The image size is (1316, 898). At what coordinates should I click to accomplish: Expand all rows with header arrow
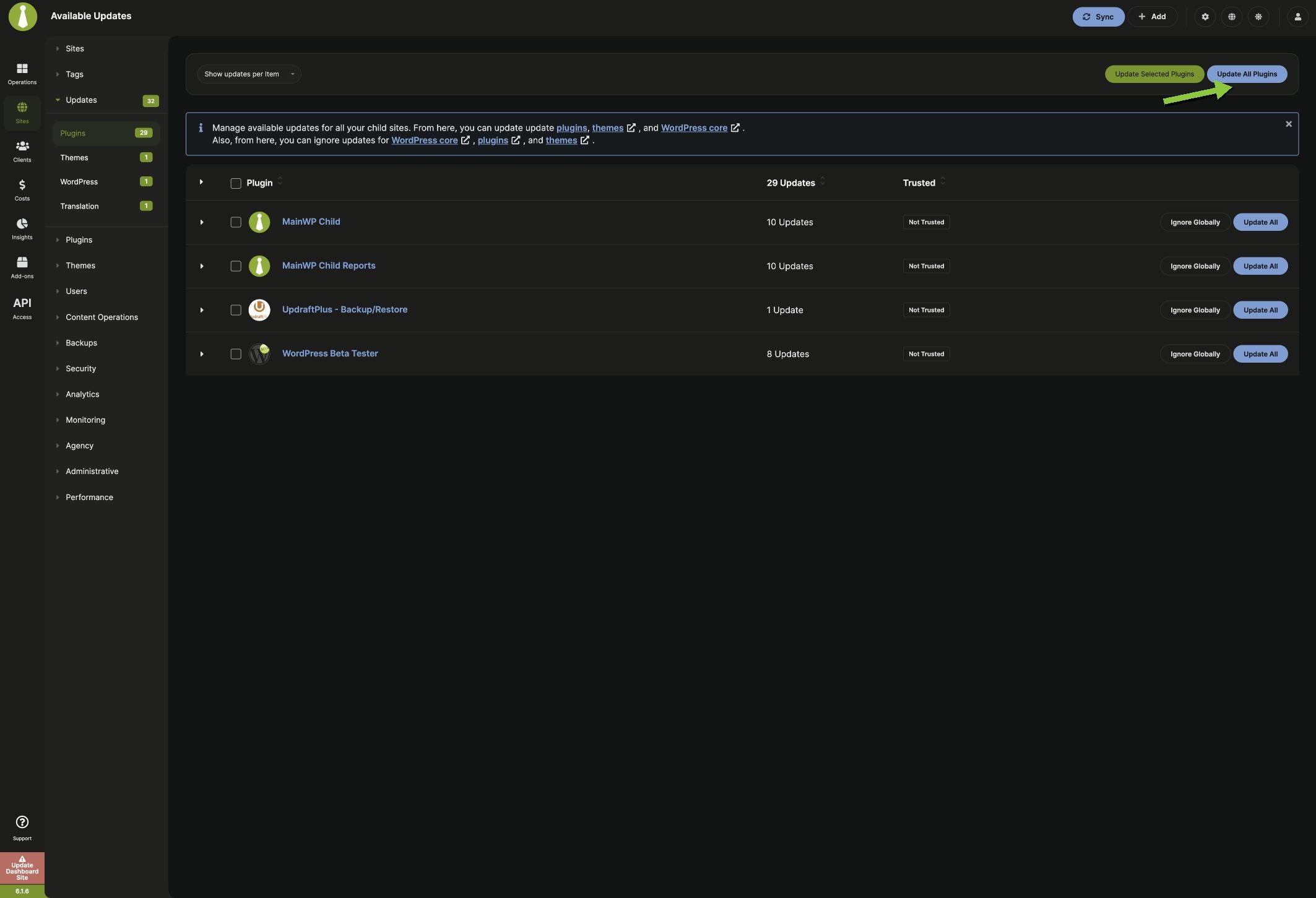(201, 182)
